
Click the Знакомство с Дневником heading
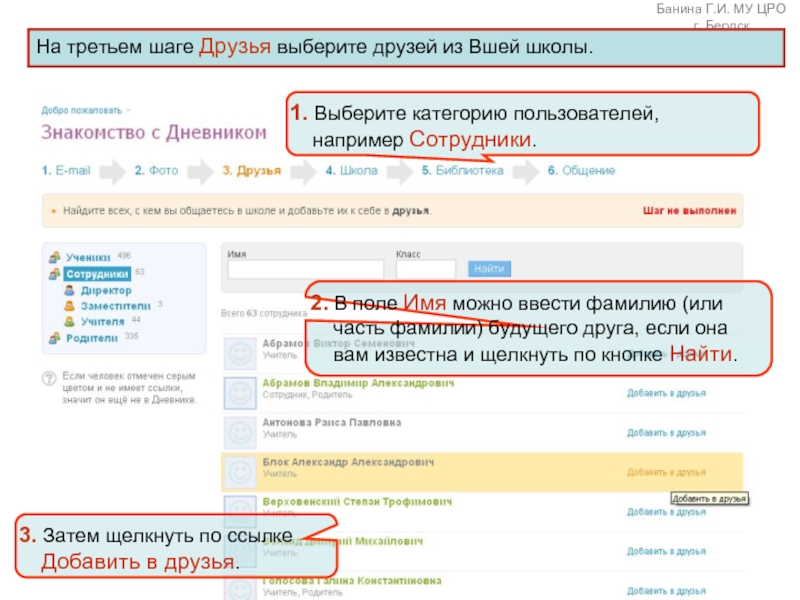(154, 132)
